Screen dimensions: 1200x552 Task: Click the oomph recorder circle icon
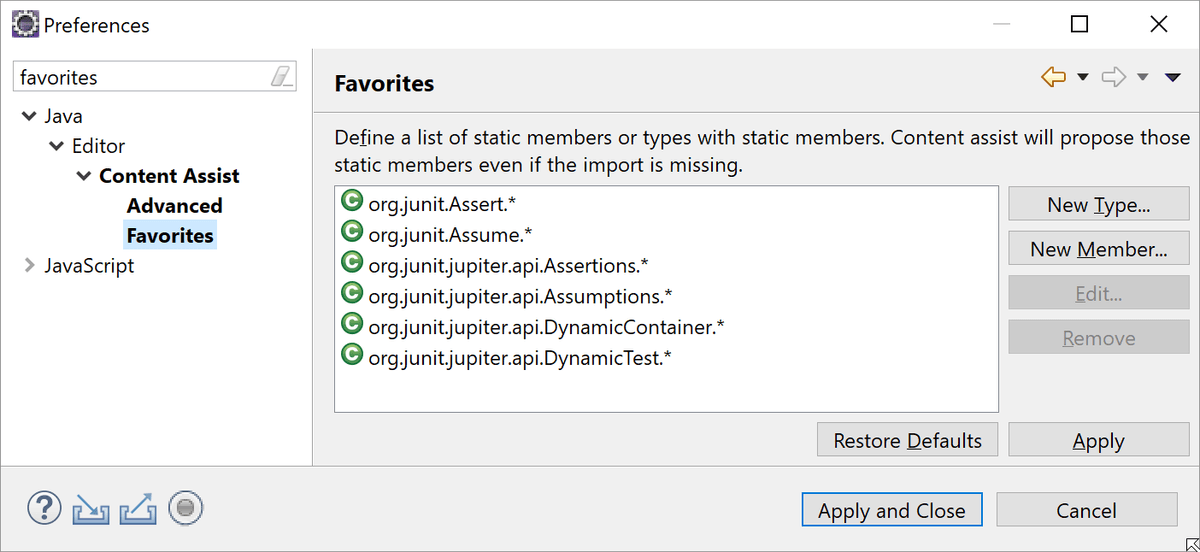click(185, 508)
